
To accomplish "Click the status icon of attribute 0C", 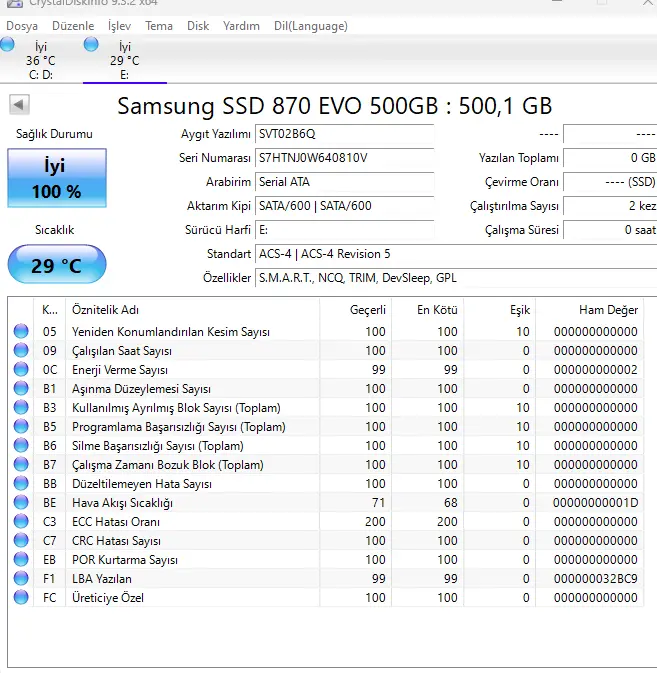I will (21, 369).
